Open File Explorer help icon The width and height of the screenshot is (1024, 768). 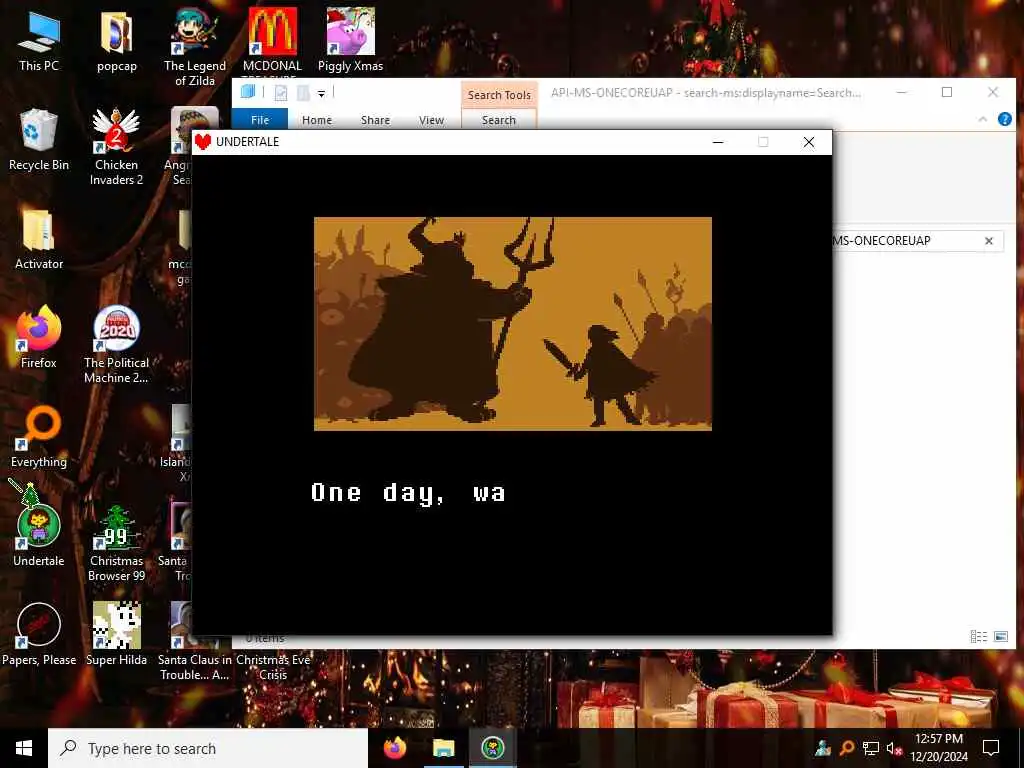[1004, 119]
